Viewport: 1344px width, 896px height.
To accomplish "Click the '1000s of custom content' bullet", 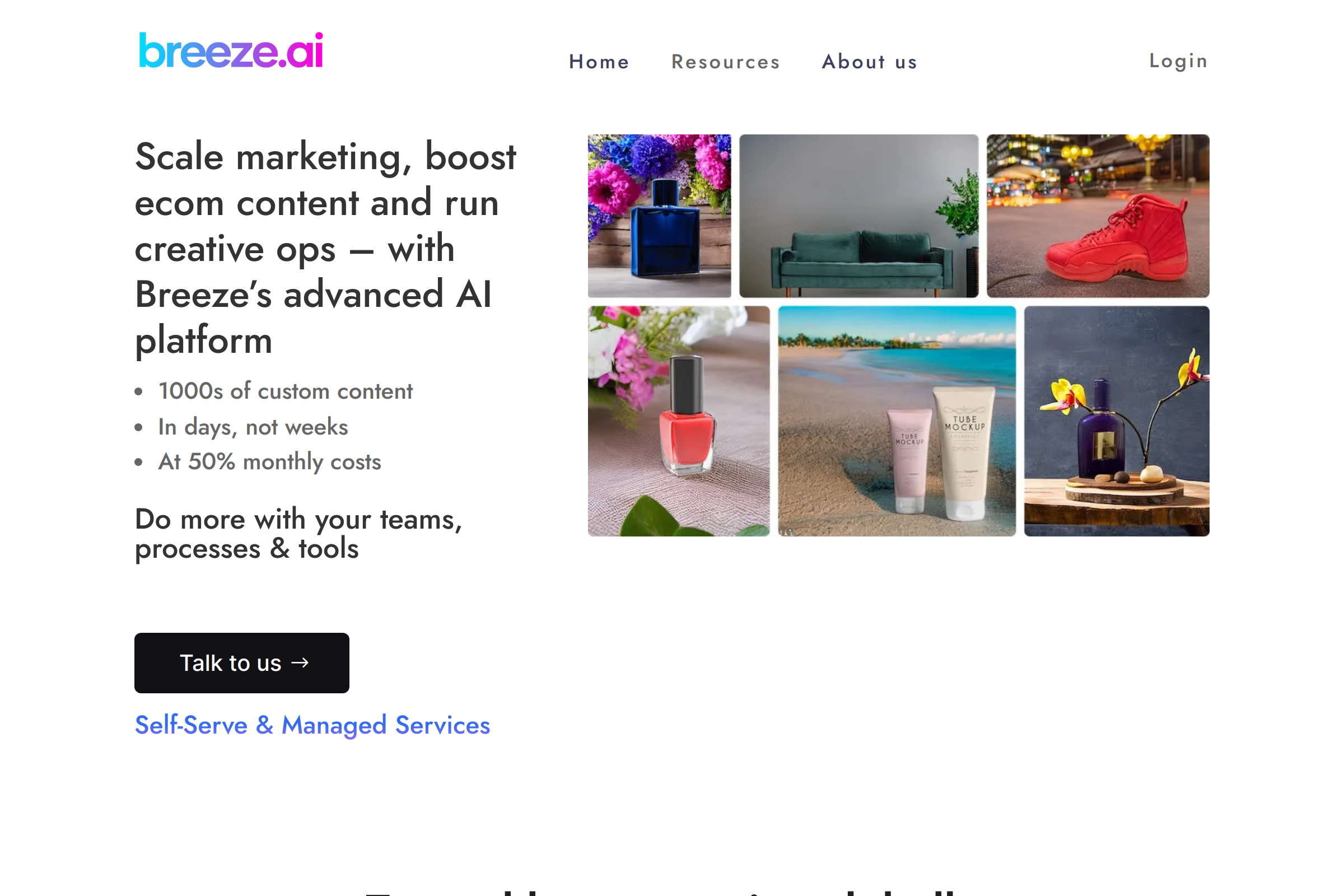I will pos(285,391).
